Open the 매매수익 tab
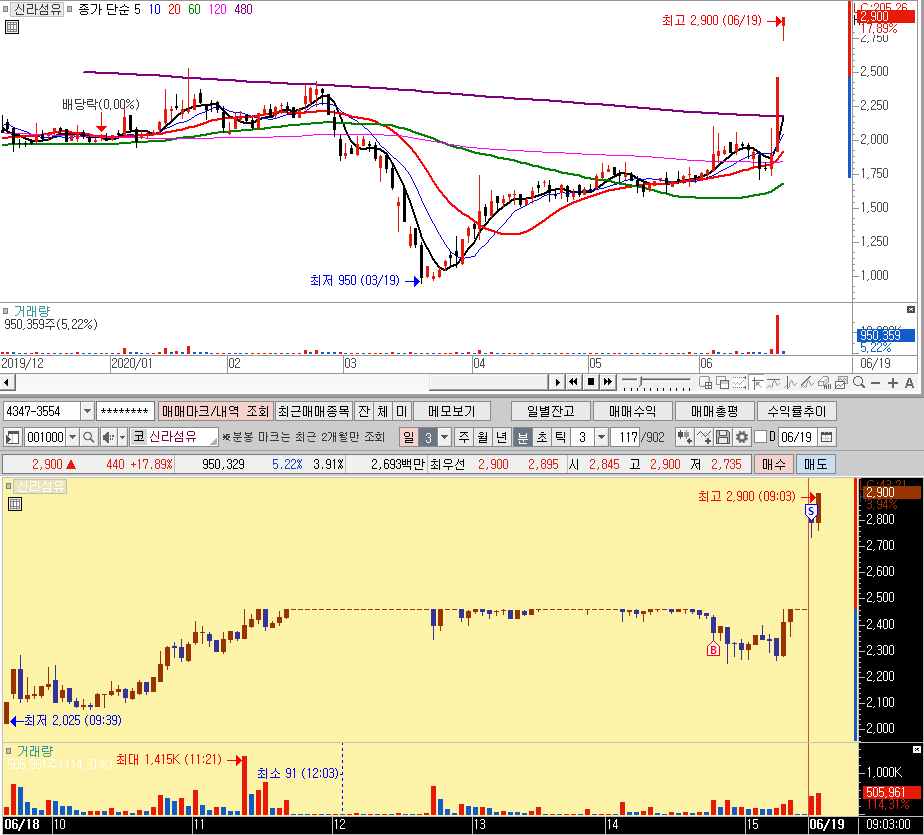 [632, 411]
